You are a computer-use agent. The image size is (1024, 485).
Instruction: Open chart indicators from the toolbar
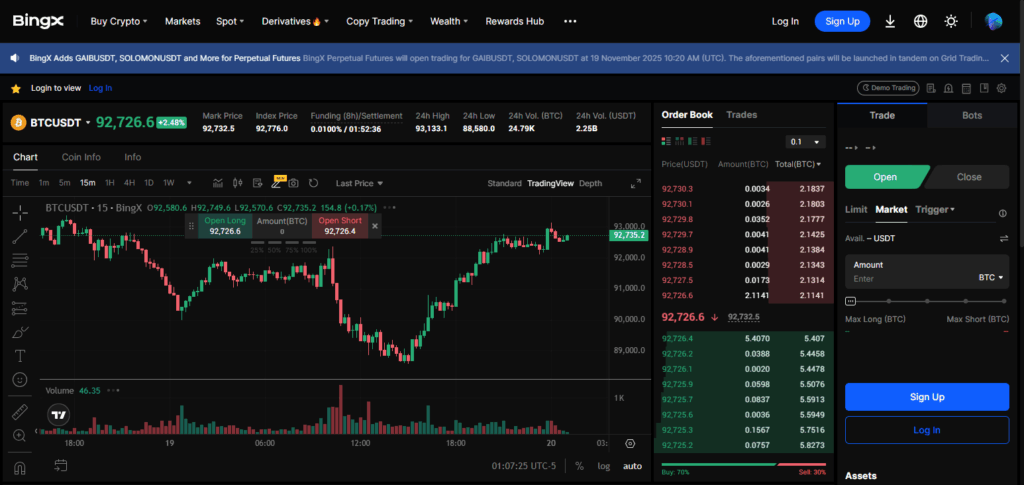point(217,183)
